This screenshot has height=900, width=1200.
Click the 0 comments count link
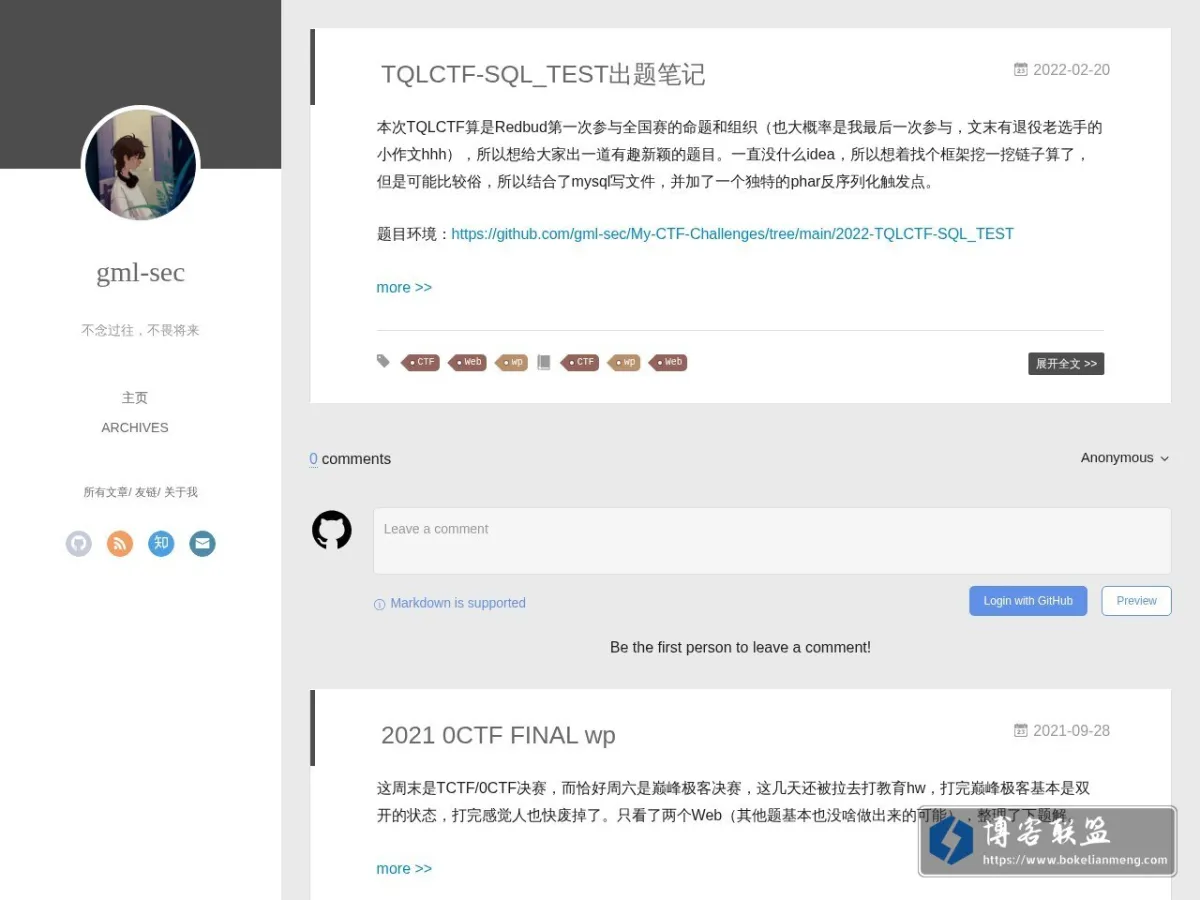(x=313, y=459)
